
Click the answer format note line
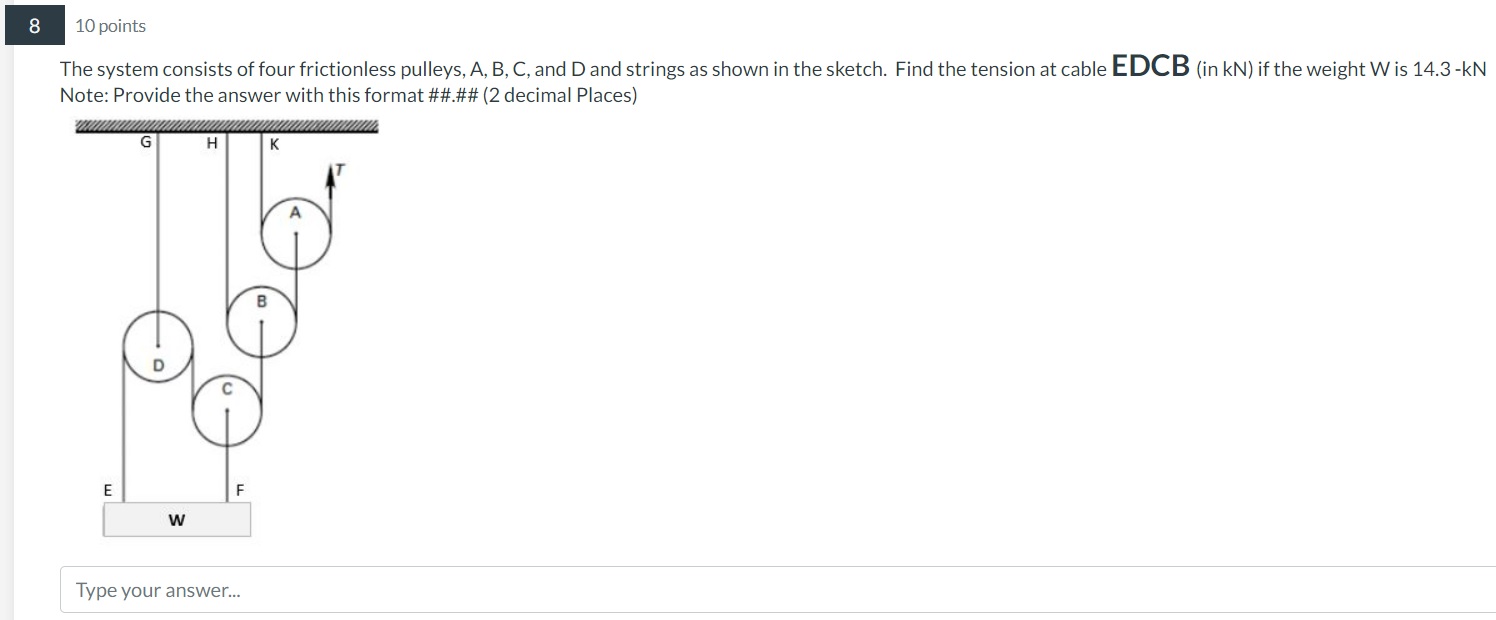tap(350, 95)
